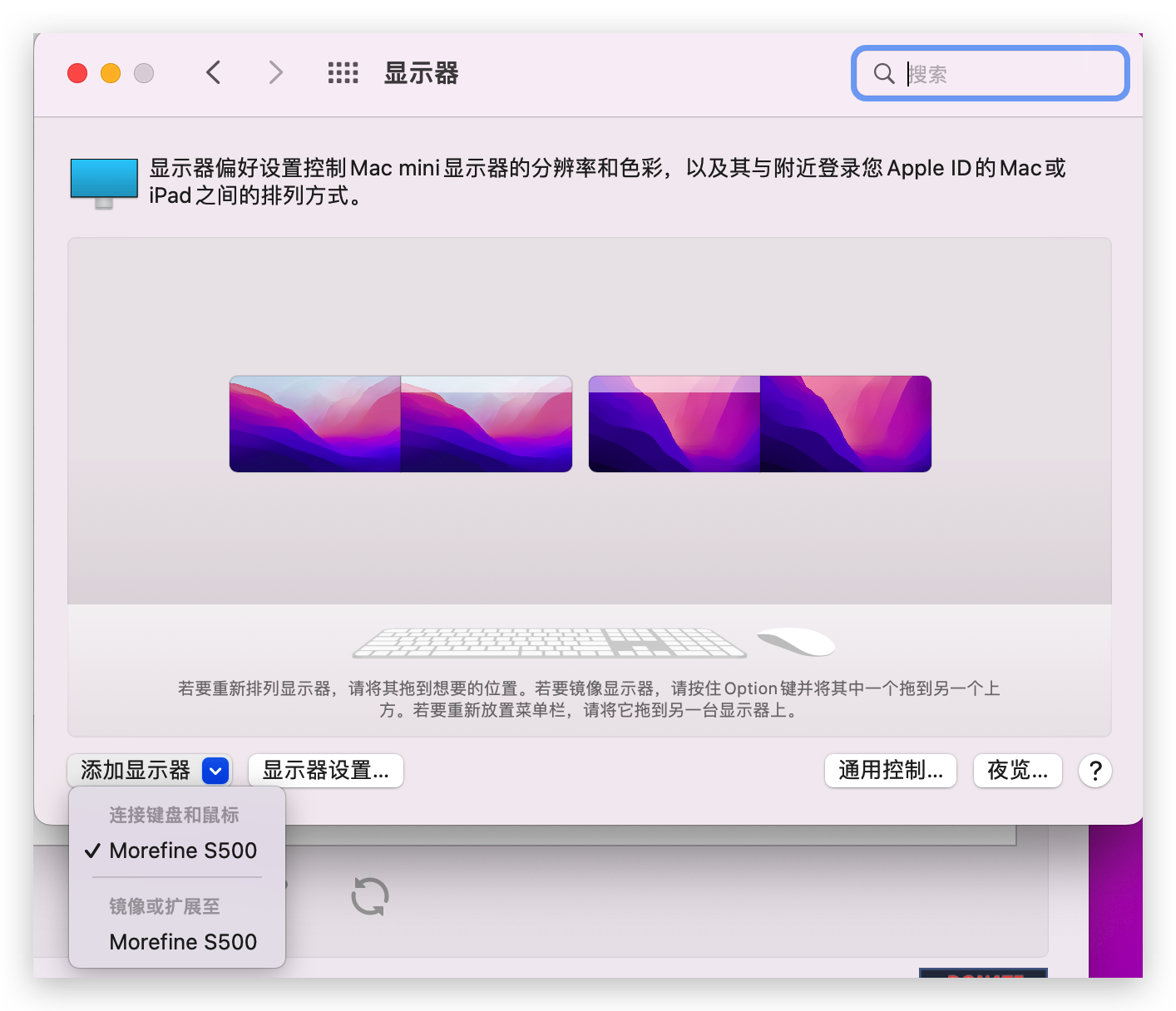Click the mouse illustration
Image resolution: width=1176 pixels, height=1011 pixels.
[796, 641]
